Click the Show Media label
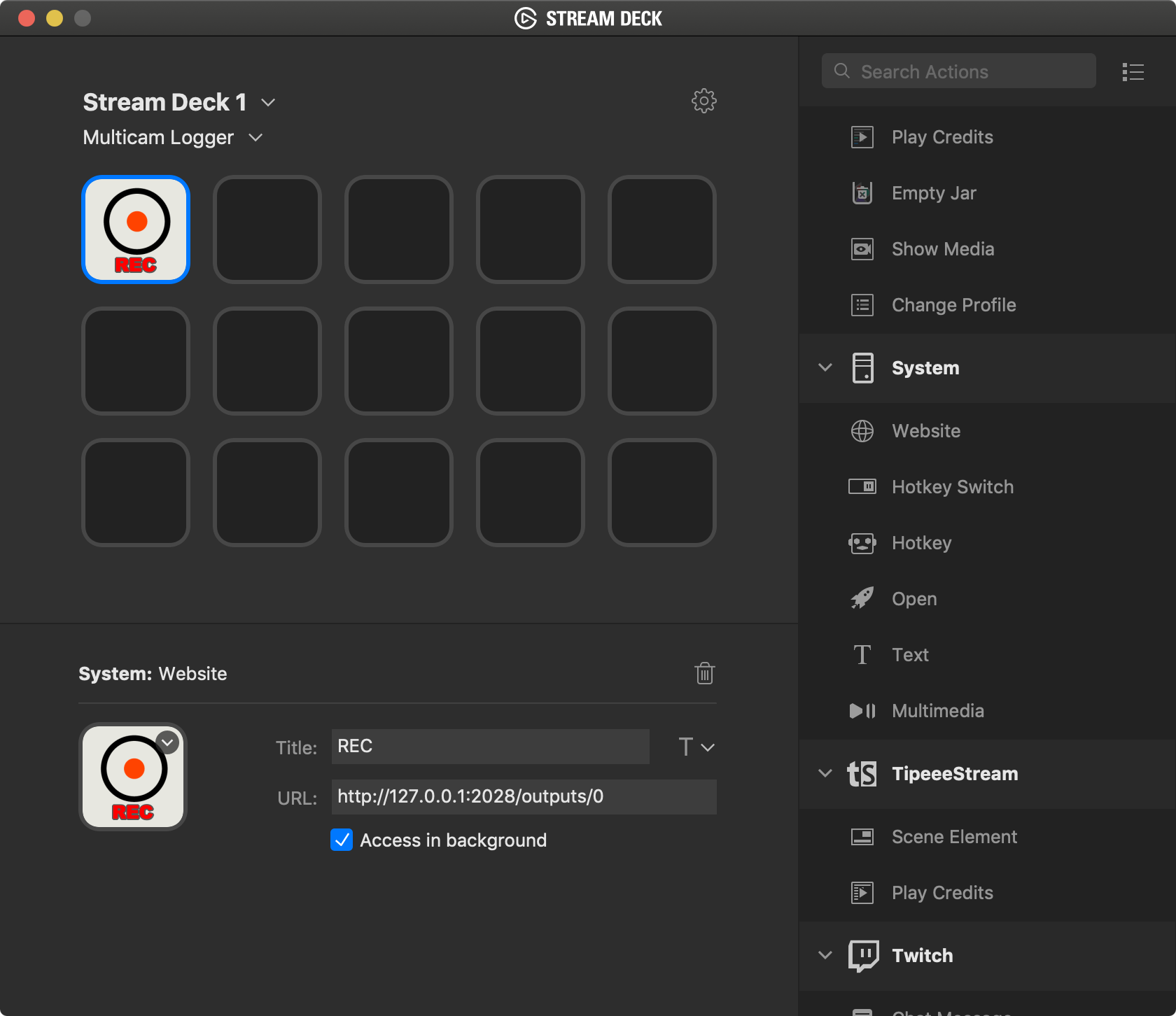Viewport: 1176px width, 1016px height. [943, 249]
